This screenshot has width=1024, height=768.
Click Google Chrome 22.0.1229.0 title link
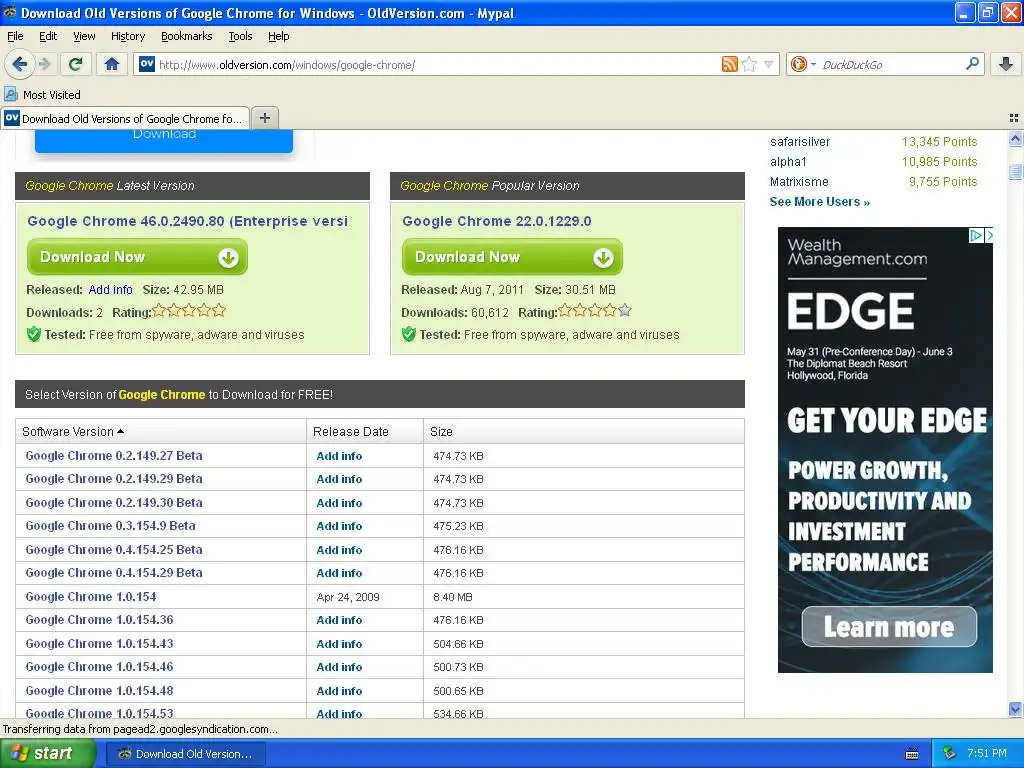[496, 221]
